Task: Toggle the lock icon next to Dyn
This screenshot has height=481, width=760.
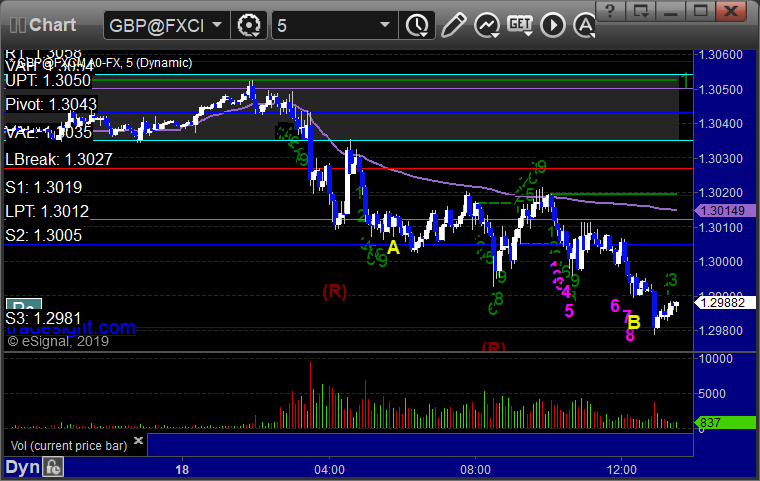Action: tap(53, 467)
